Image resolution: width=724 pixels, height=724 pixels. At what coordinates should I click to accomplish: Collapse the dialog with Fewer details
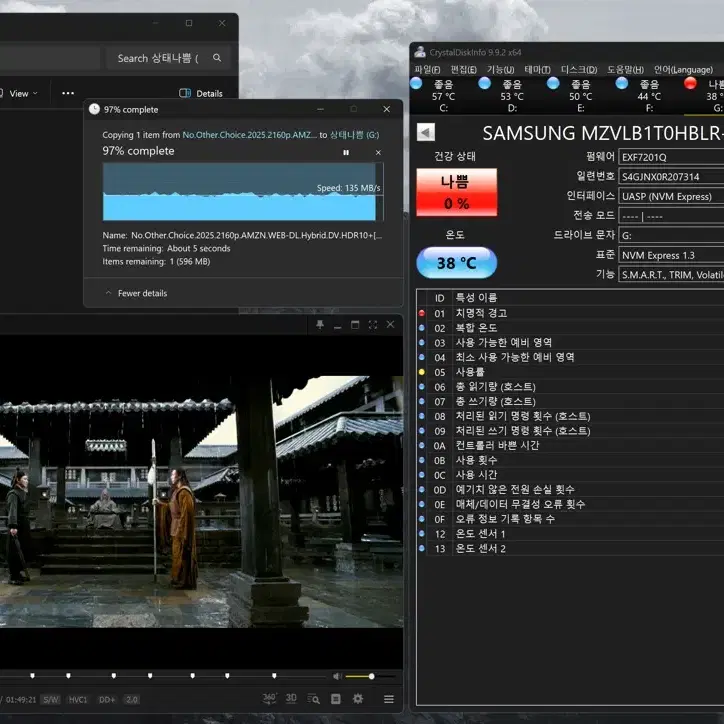136,293
